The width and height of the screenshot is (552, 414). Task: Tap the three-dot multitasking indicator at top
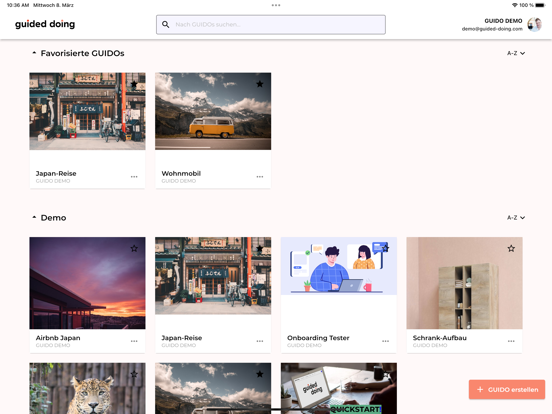click(276, 5)
